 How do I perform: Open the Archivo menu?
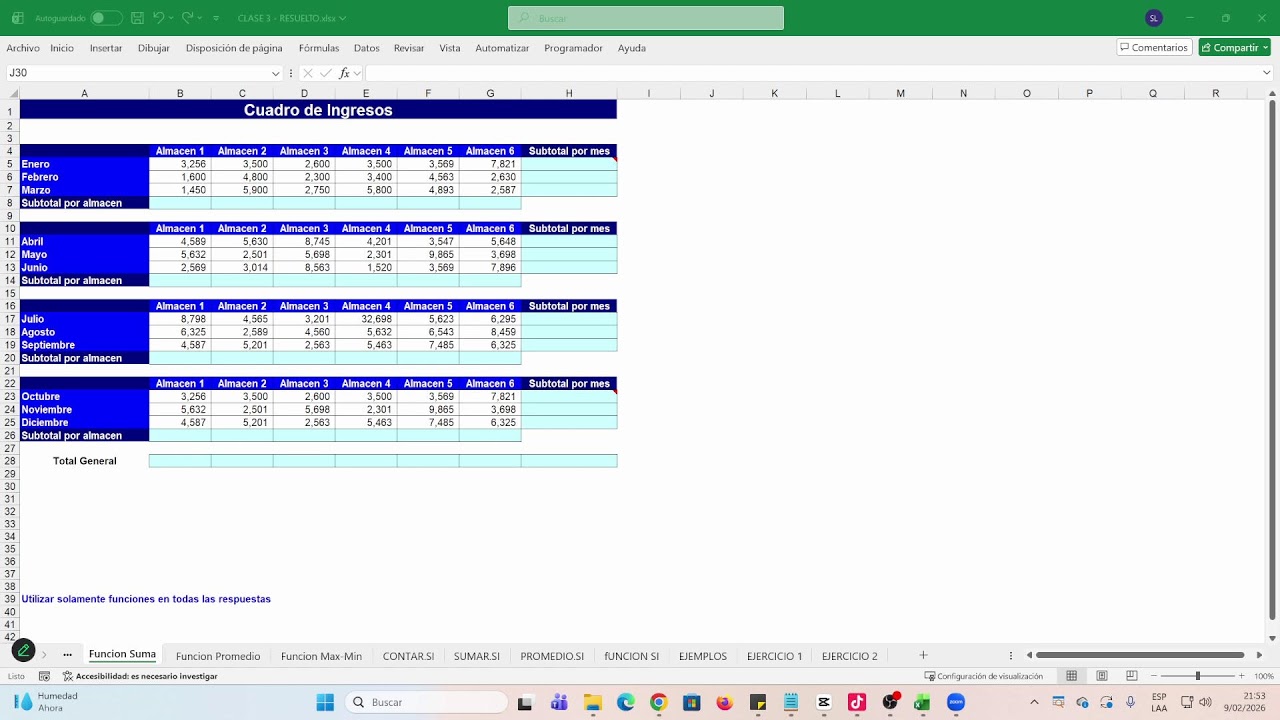point(23,48)
